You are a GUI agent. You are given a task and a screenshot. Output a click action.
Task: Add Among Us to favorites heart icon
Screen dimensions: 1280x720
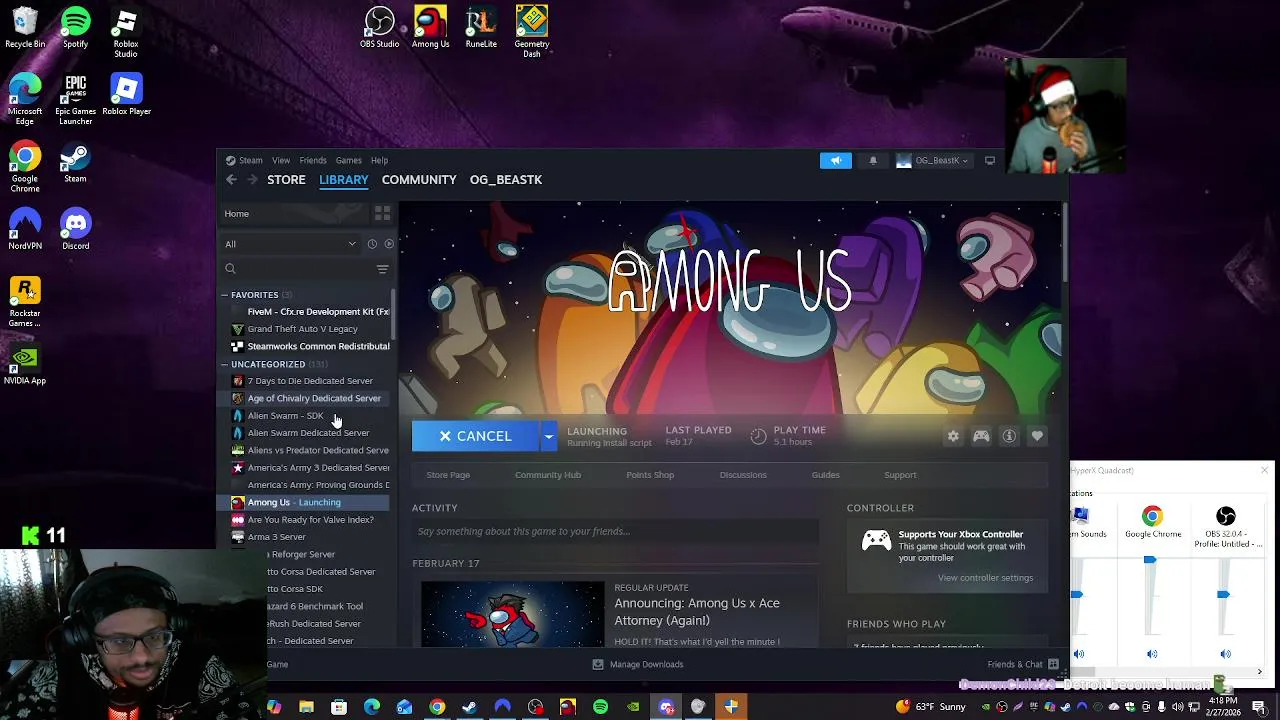(x=1037, y=436)
